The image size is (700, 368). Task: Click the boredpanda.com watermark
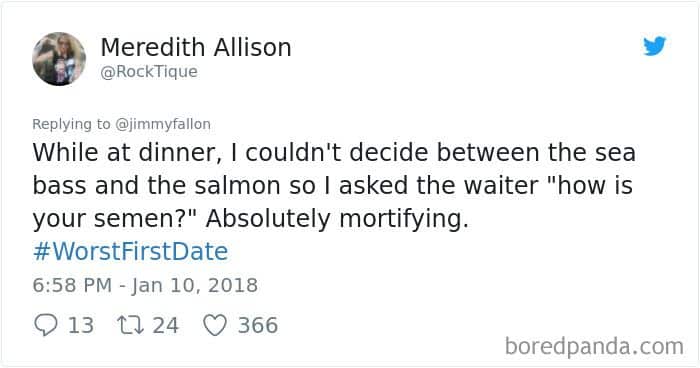coord(594,347)
